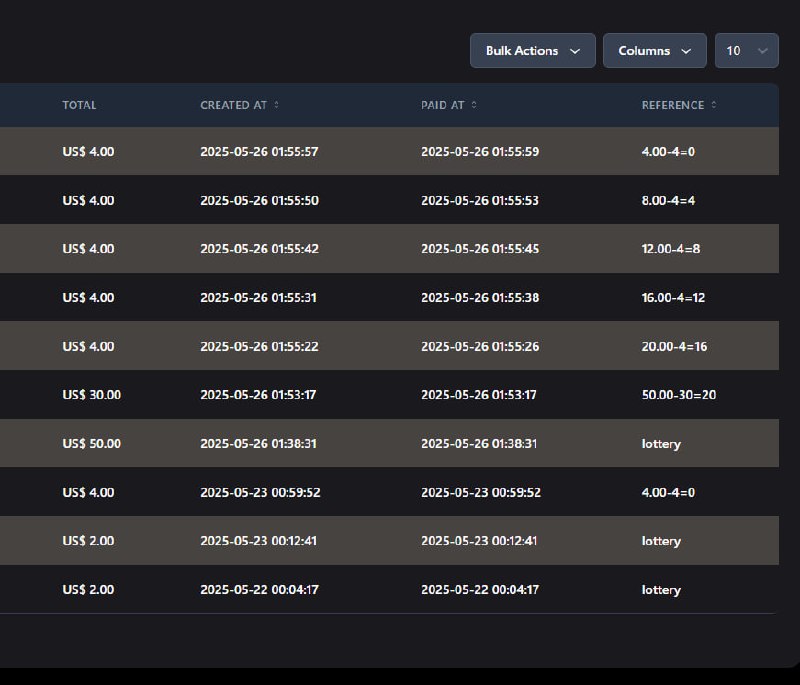The height and width of the screenshot is (685, 800).
Task: Click the sort arrows beside Created At
Action: click(x=277, y=105)
